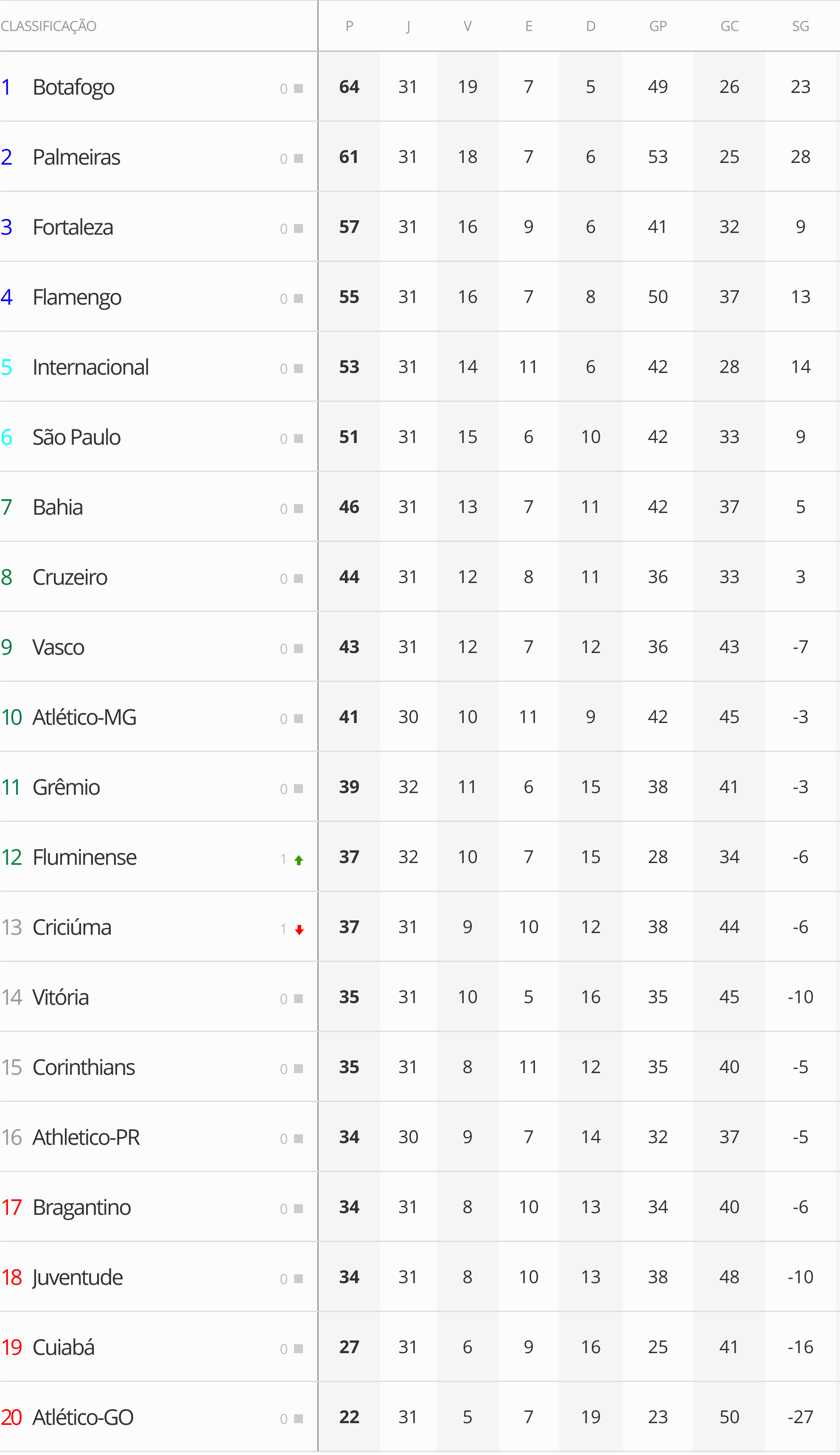This screenshot has height=1455, width=840.
Task: Click the gray square beside São Paulo
Action: [298, 438]
